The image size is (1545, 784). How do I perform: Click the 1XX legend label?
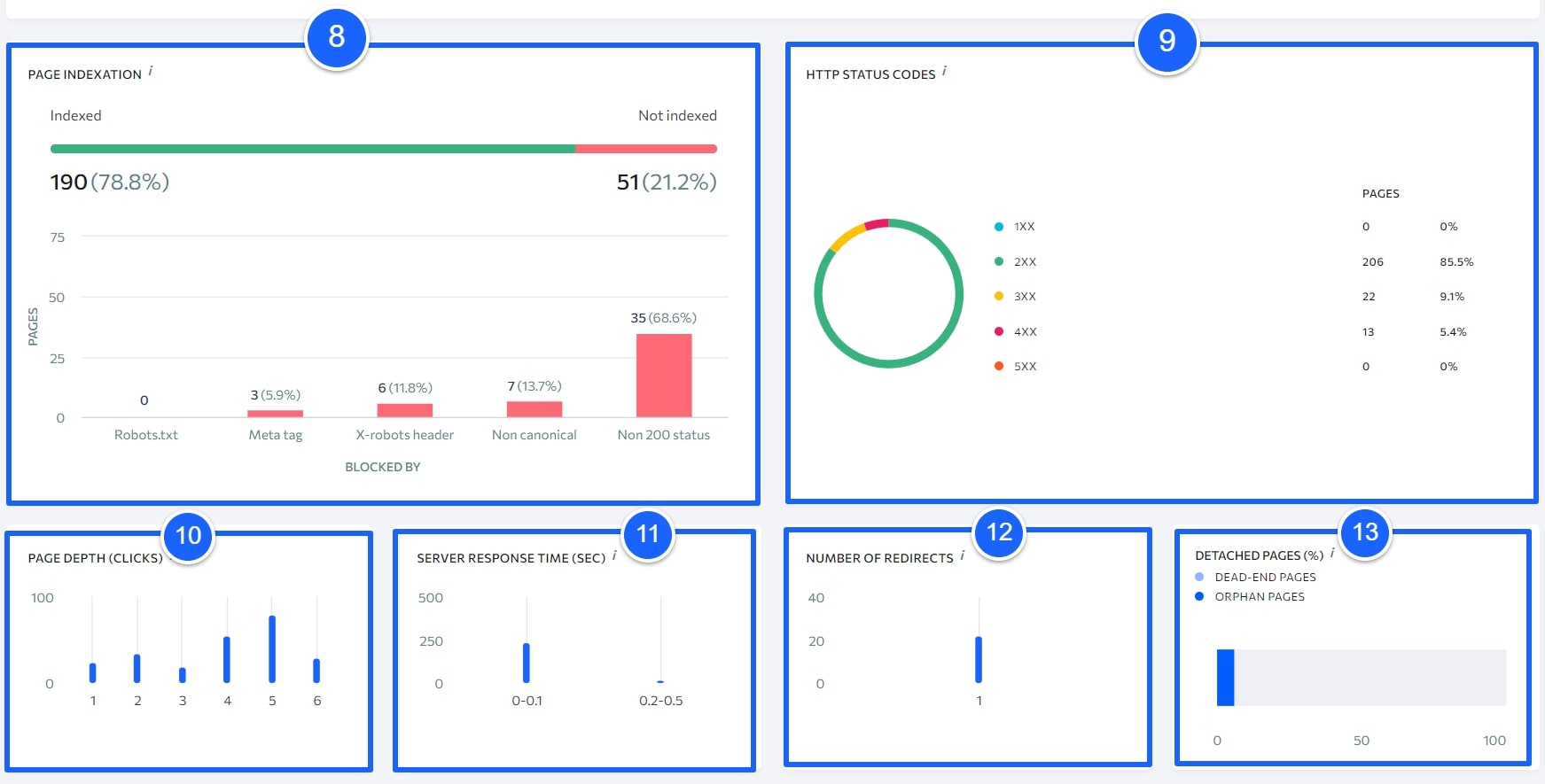(x=1024, y=227)
